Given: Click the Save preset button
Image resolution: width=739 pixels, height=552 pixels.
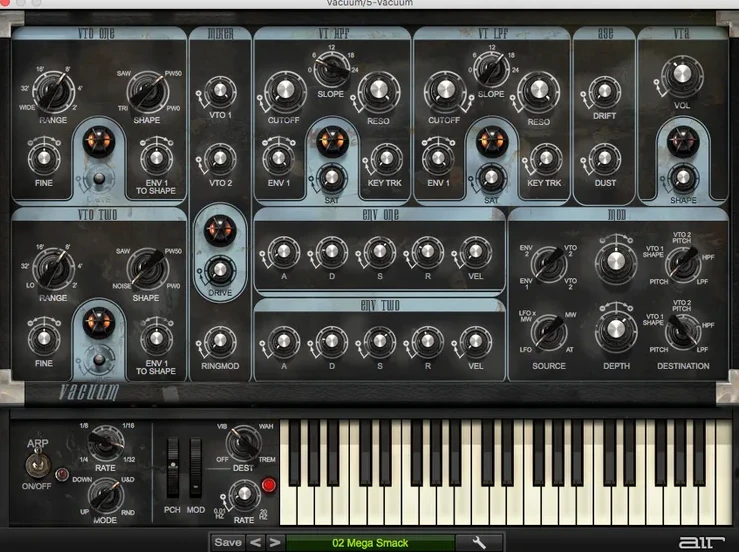Looking at the screenshot, I should [x=228, y=542].
